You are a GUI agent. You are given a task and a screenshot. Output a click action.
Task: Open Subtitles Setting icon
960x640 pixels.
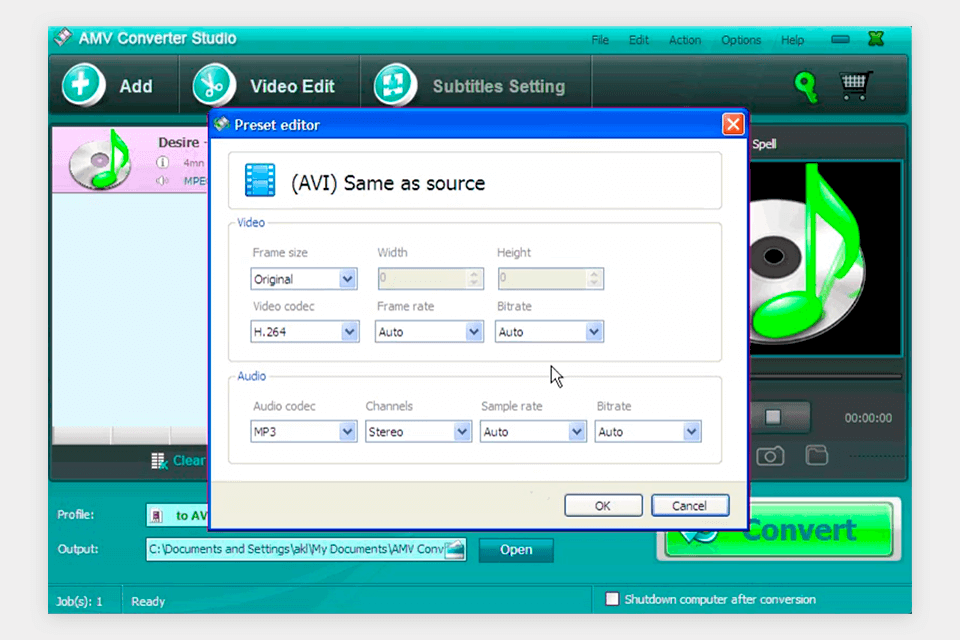[395, 85]
